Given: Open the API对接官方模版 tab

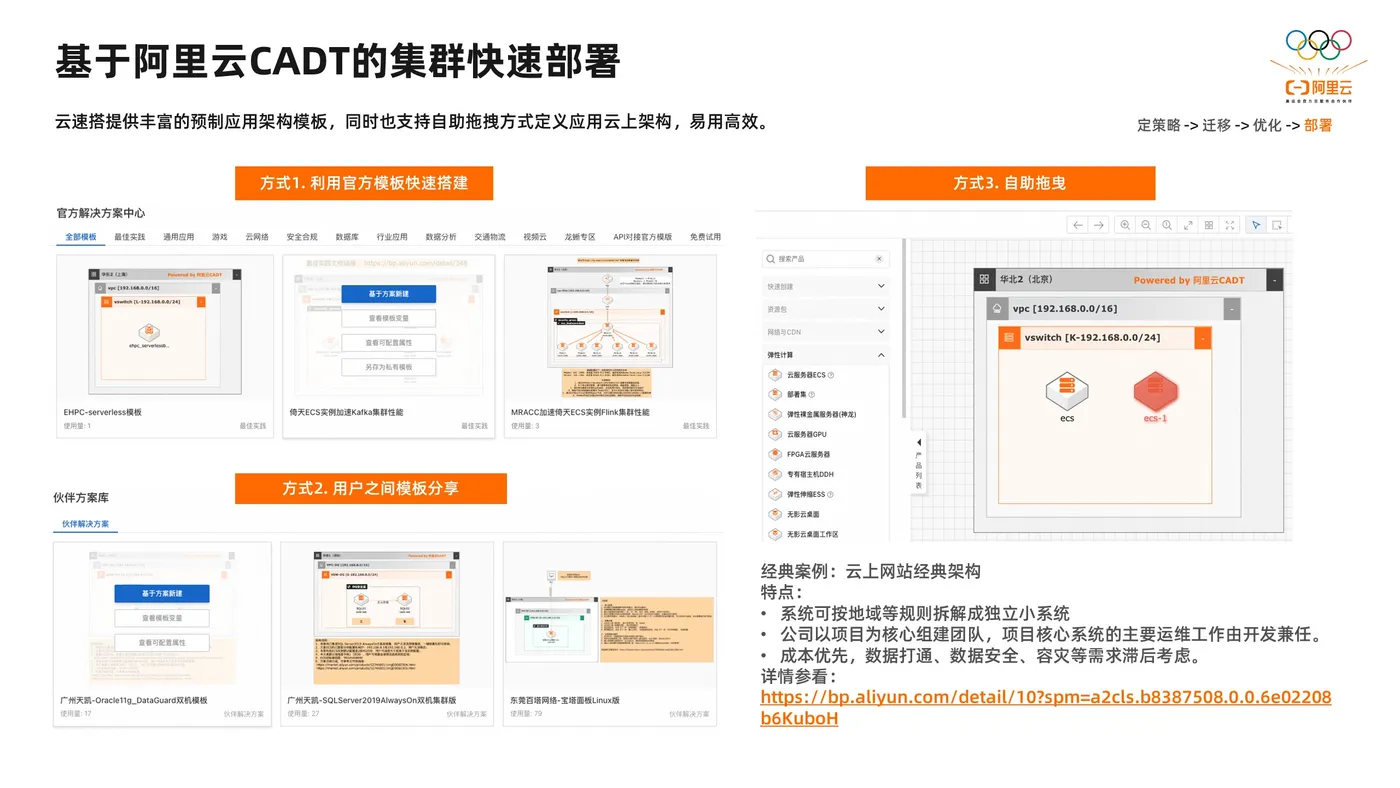Looking at the screenshot, I should 643,237.
